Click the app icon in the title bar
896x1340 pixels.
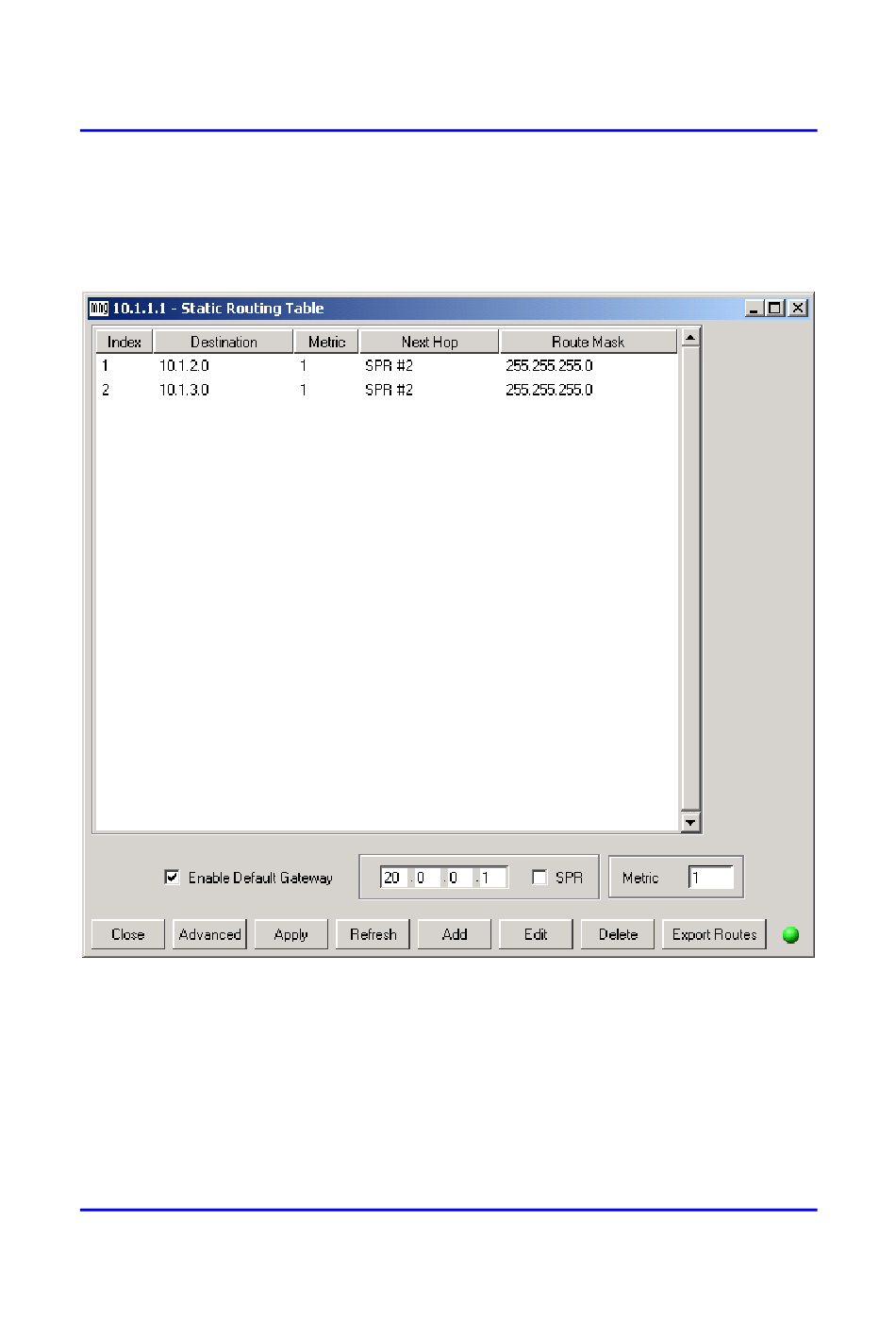[99, 309]
